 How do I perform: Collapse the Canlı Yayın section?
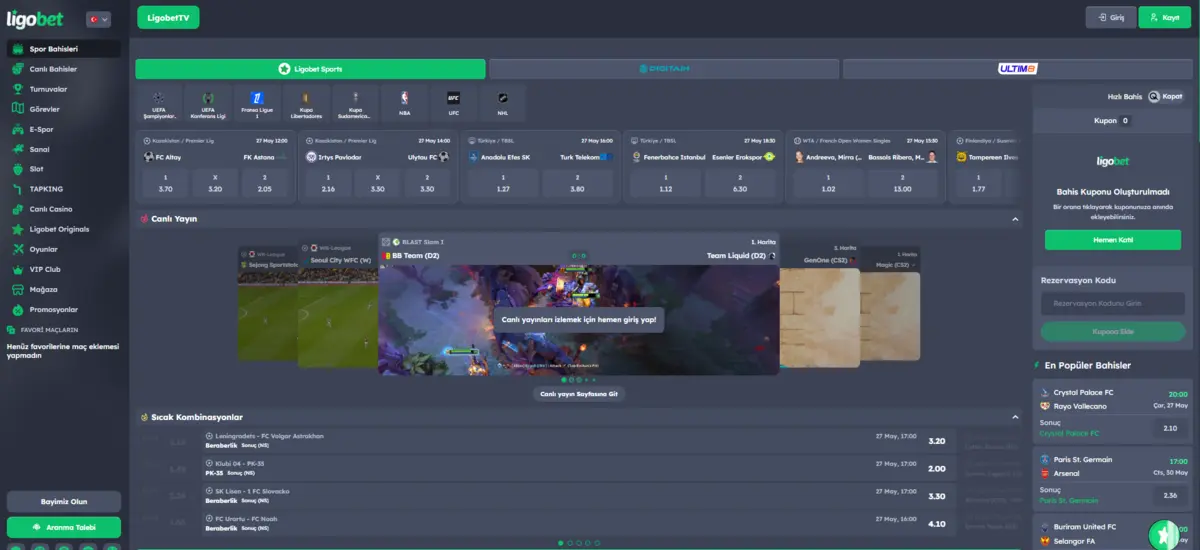1016,218
